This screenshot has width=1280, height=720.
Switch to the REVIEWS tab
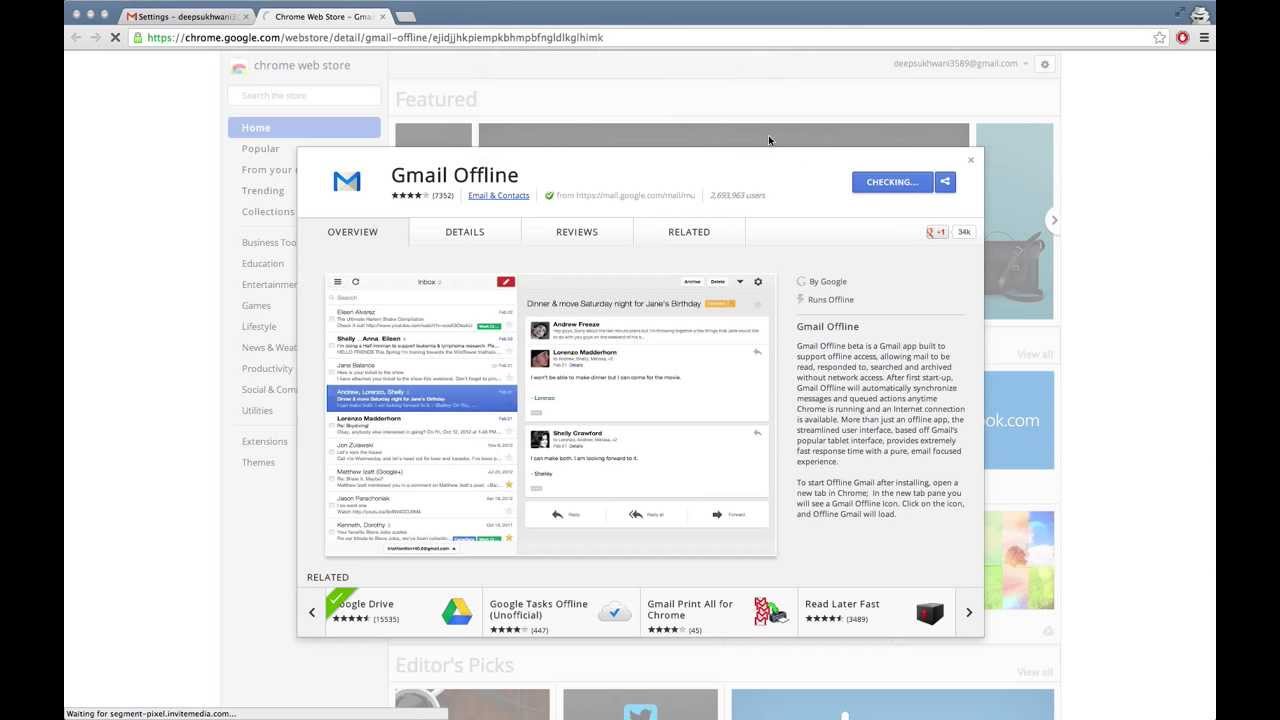(x=577, y=232)
